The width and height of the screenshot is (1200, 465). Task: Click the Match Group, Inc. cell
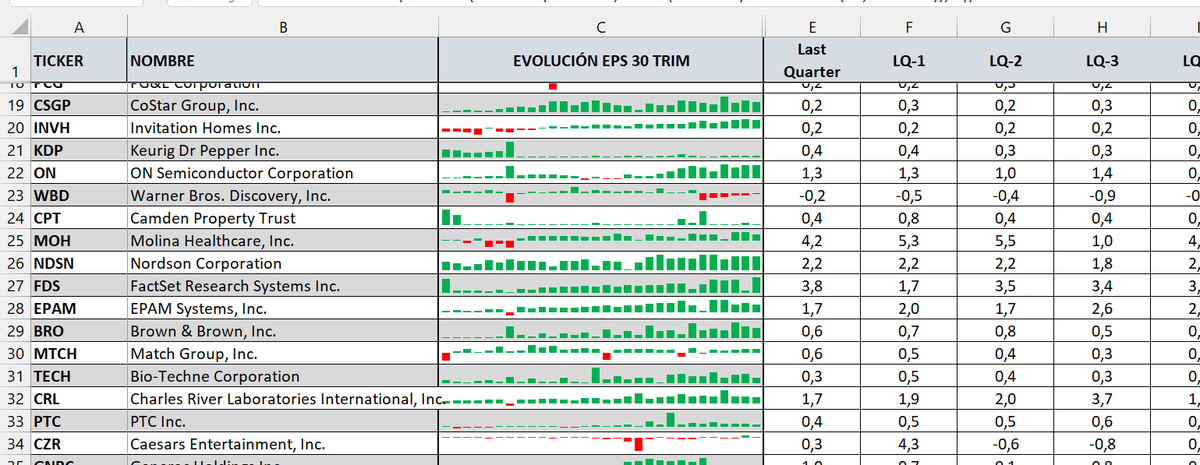pyautogui.click(x=283, y=354)
